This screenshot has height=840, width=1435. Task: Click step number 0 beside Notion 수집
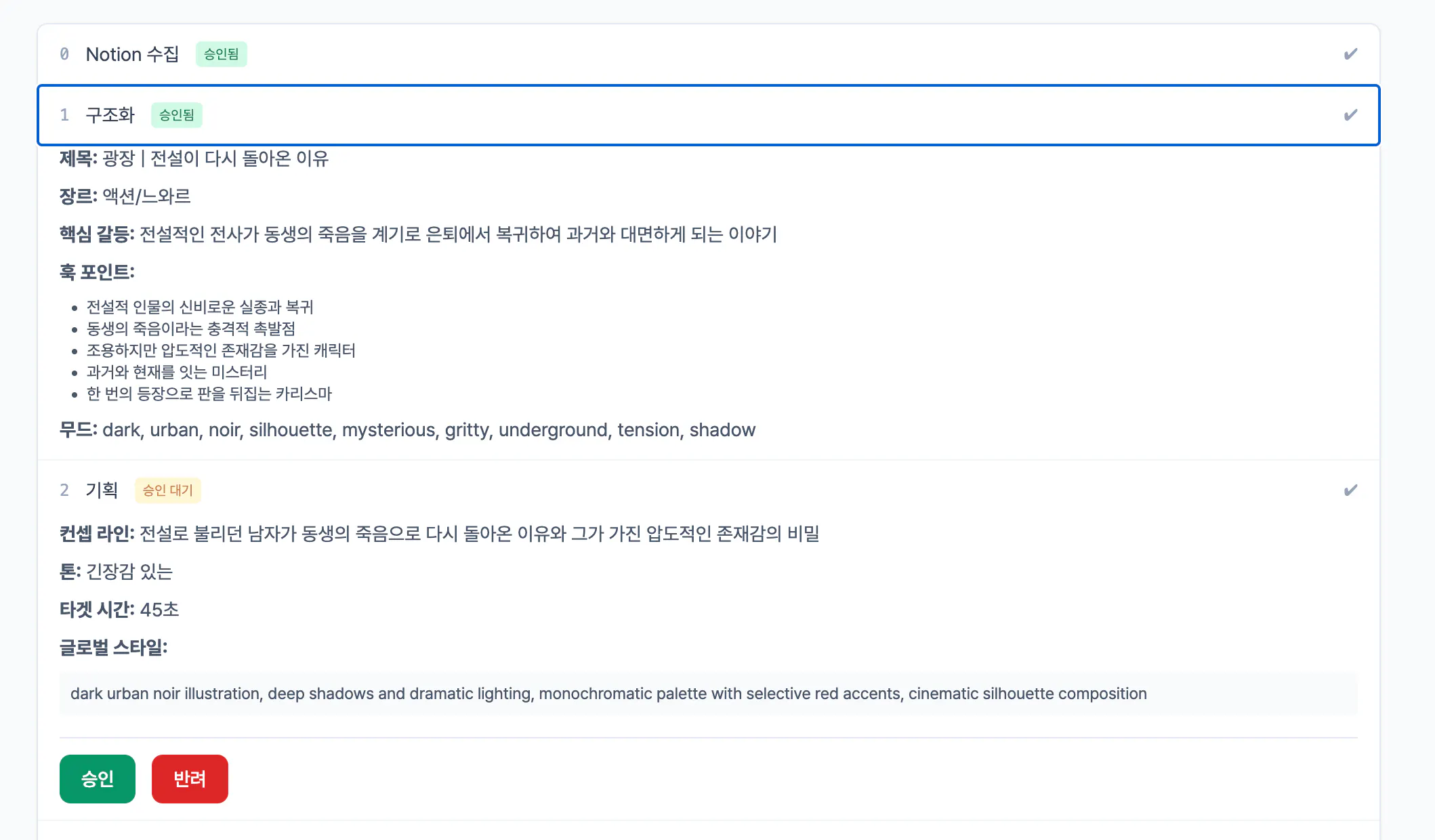coord(64,54)
